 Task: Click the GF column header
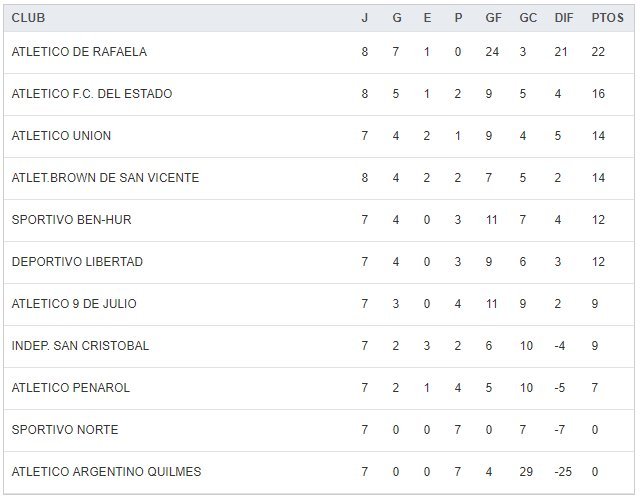pyautogui.click(x=492, y=18)
